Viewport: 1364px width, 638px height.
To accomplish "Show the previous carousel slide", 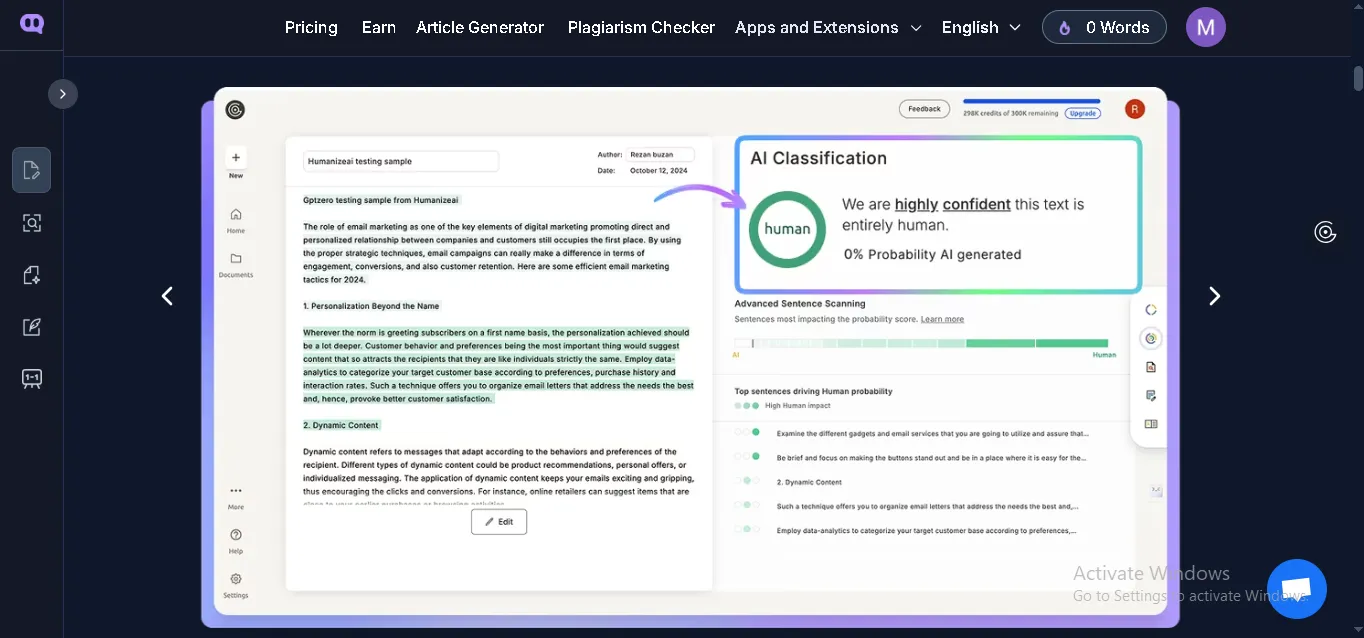I will [x=167, y=296].
